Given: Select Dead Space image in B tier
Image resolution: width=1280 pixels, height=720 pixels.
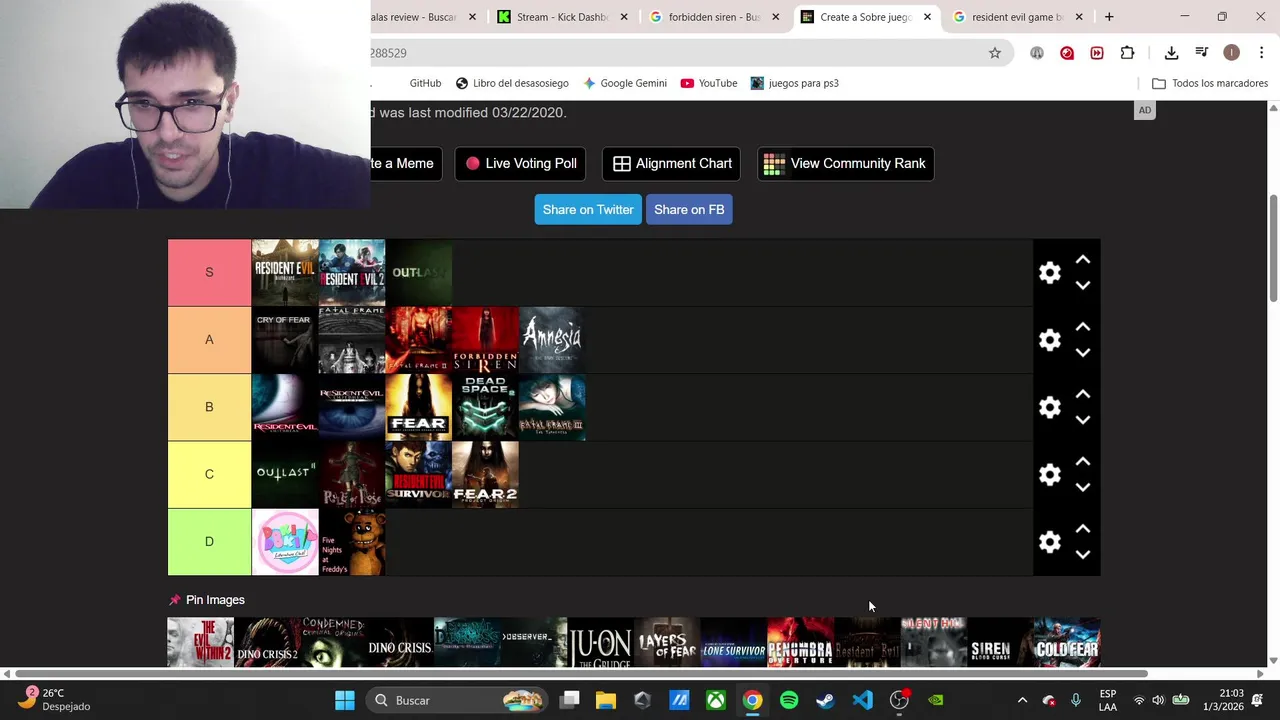Looking at the screenshot, I should pos(485,407).
